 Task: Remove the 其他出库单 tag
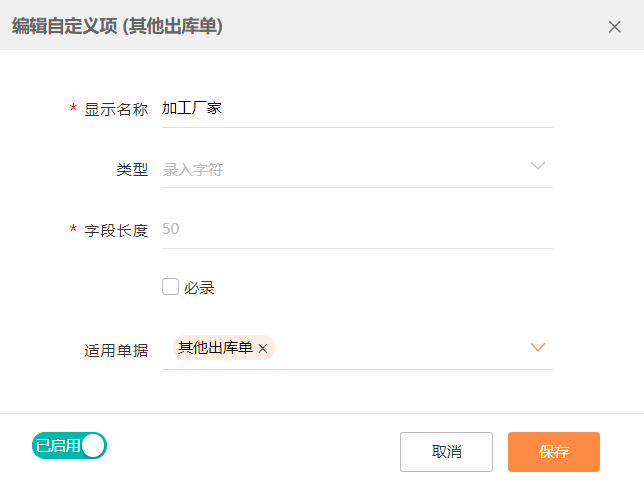tap(263, 348)
